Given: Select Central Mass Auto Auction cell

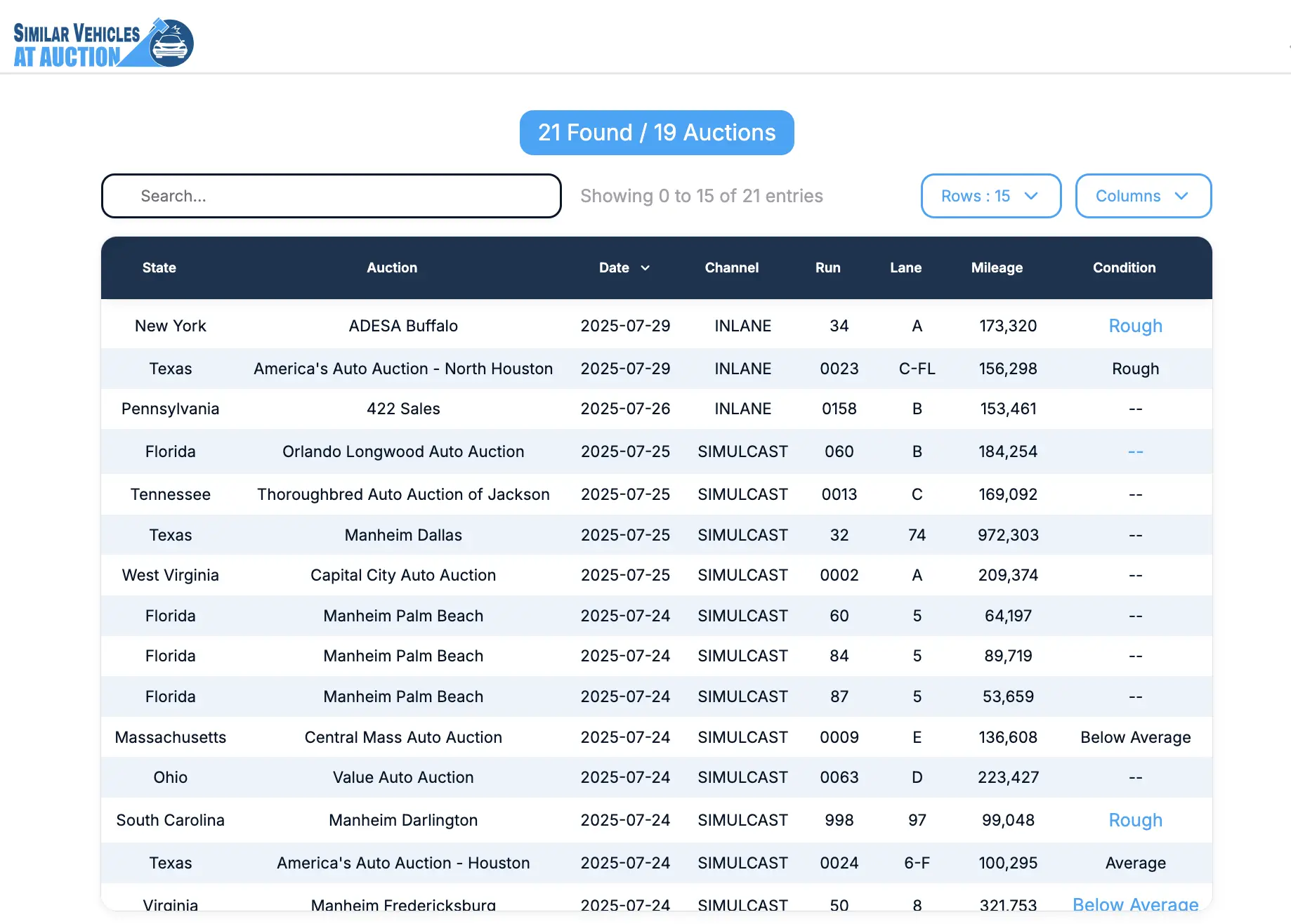Looking at the screenshot, I should coord(403,737).
